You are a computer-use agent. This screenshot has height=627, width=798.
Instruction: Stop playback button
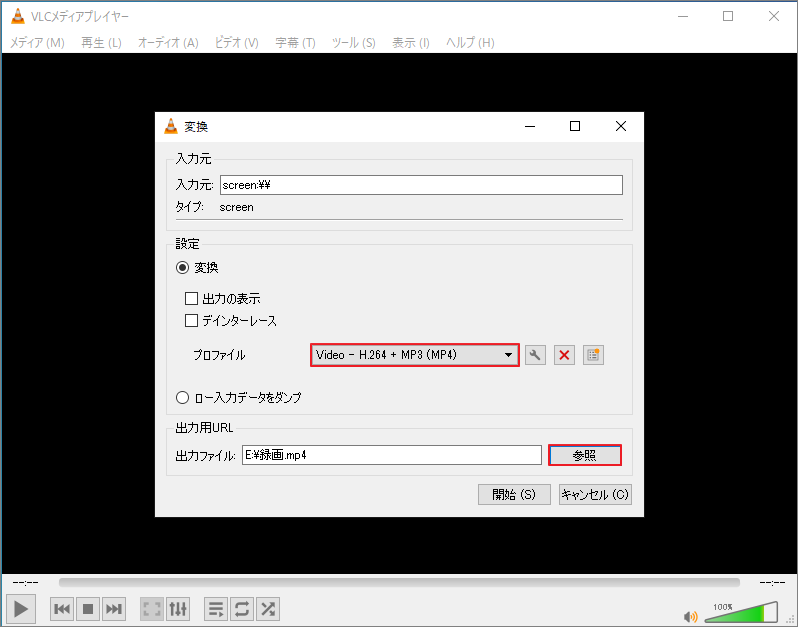pos(88,609)
